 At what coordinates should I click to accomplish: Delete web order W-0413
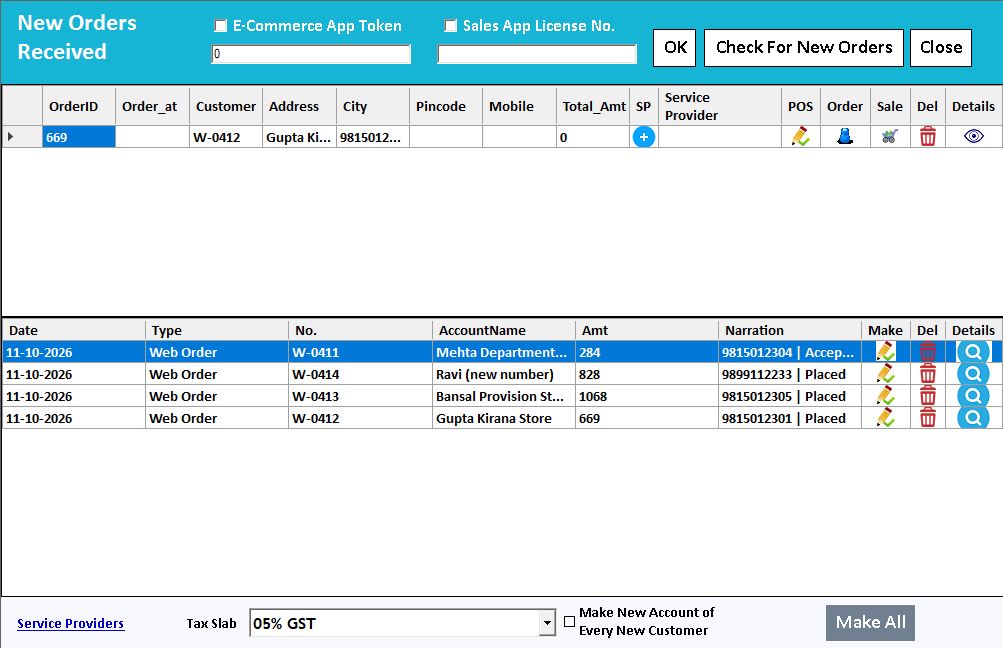[928, 396]
